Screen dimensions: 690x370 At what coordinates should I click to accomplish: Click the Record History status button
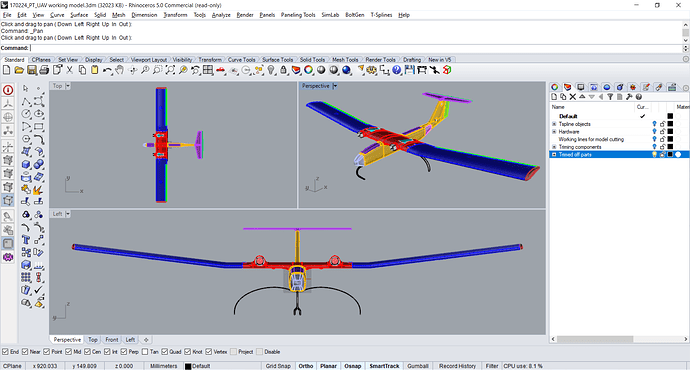pyautogui.click(x=457, y=366)
